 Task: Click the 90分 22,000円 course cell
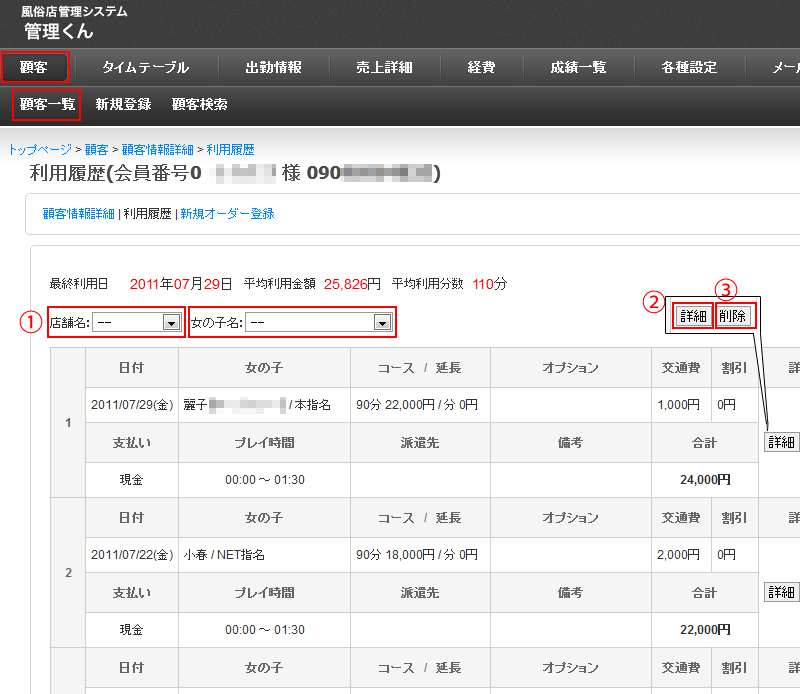[x=420, y=405]
